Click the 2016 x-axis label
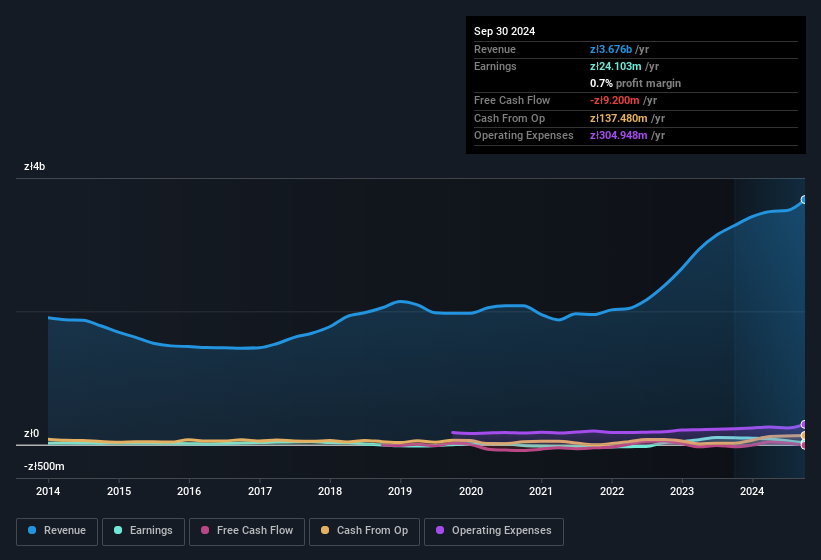 (x=189, y=491)
